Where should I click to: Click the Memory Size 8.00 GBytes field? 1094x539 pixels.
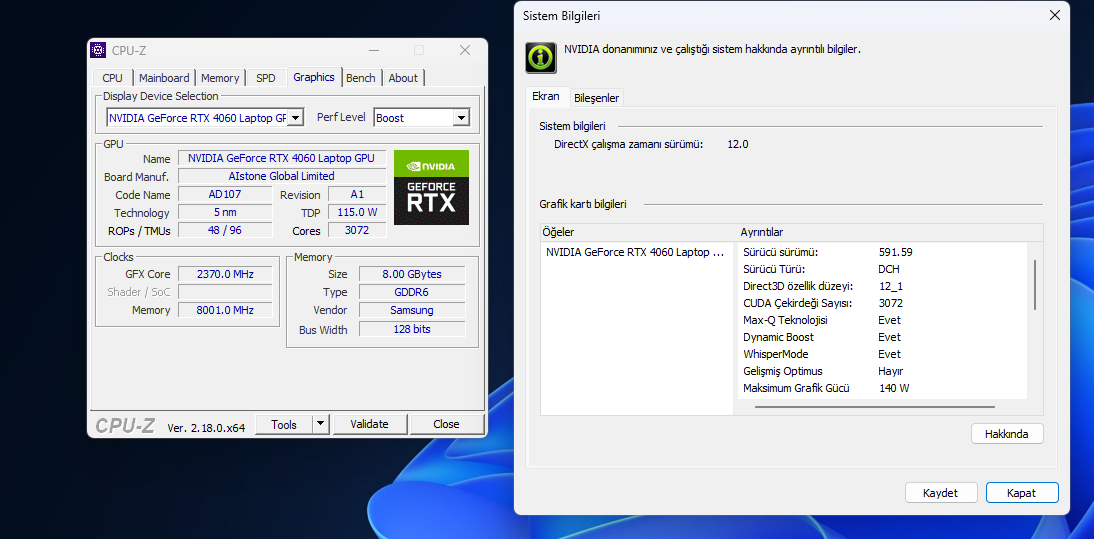coord(412,274)
